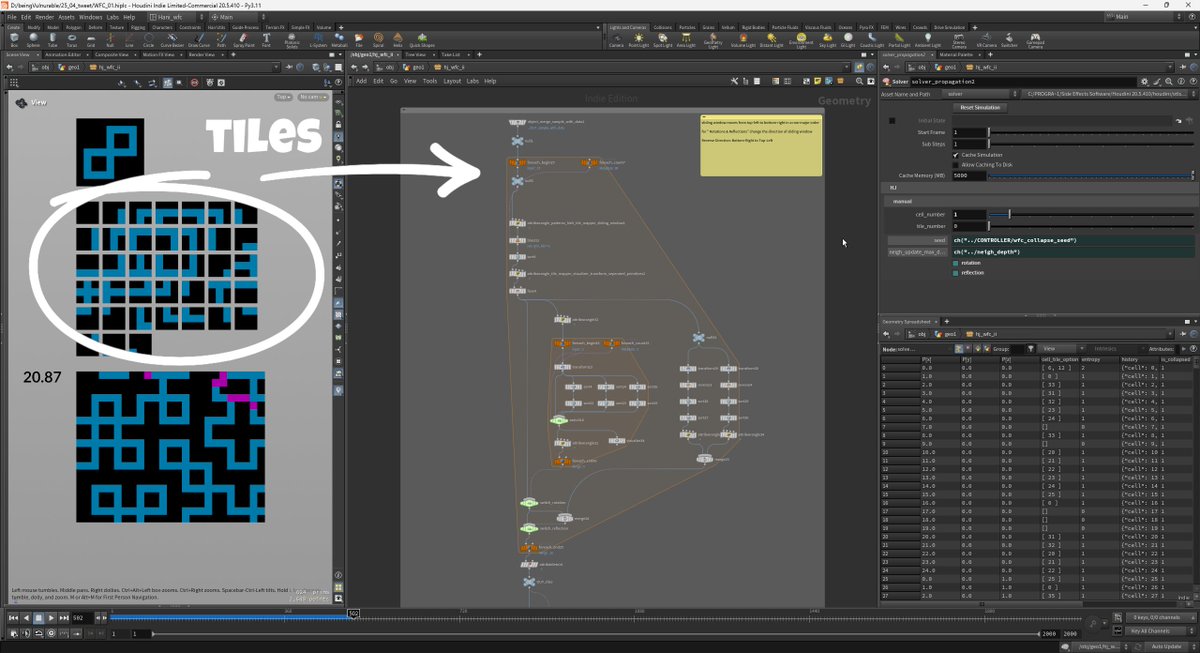
Task: Toggle the Cache Simulation checkbox
Action: pos(955,155)
